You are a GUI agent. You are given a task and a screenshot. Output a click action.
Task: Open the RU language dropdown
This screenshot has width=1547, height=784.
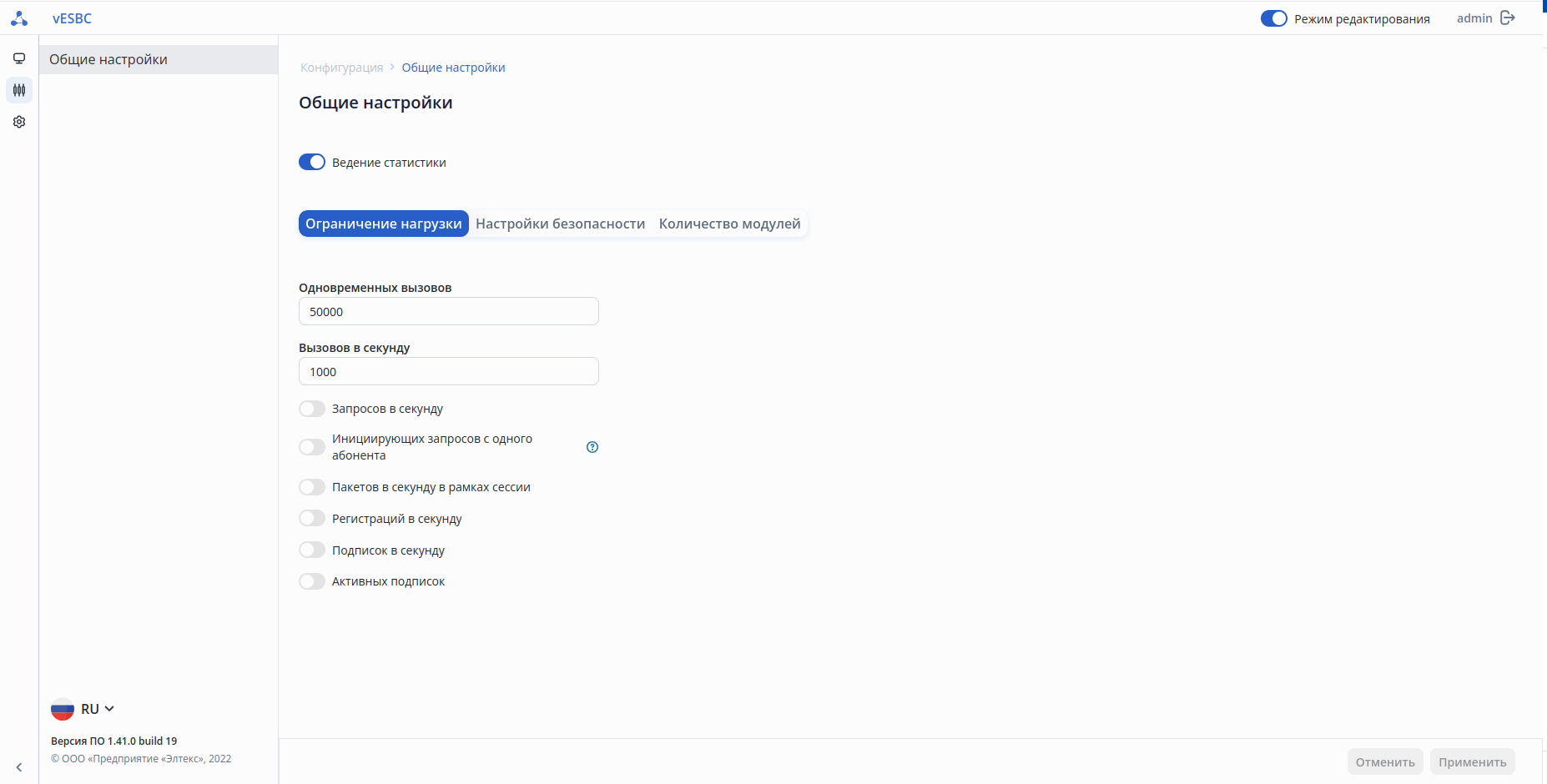click(98, 709)
